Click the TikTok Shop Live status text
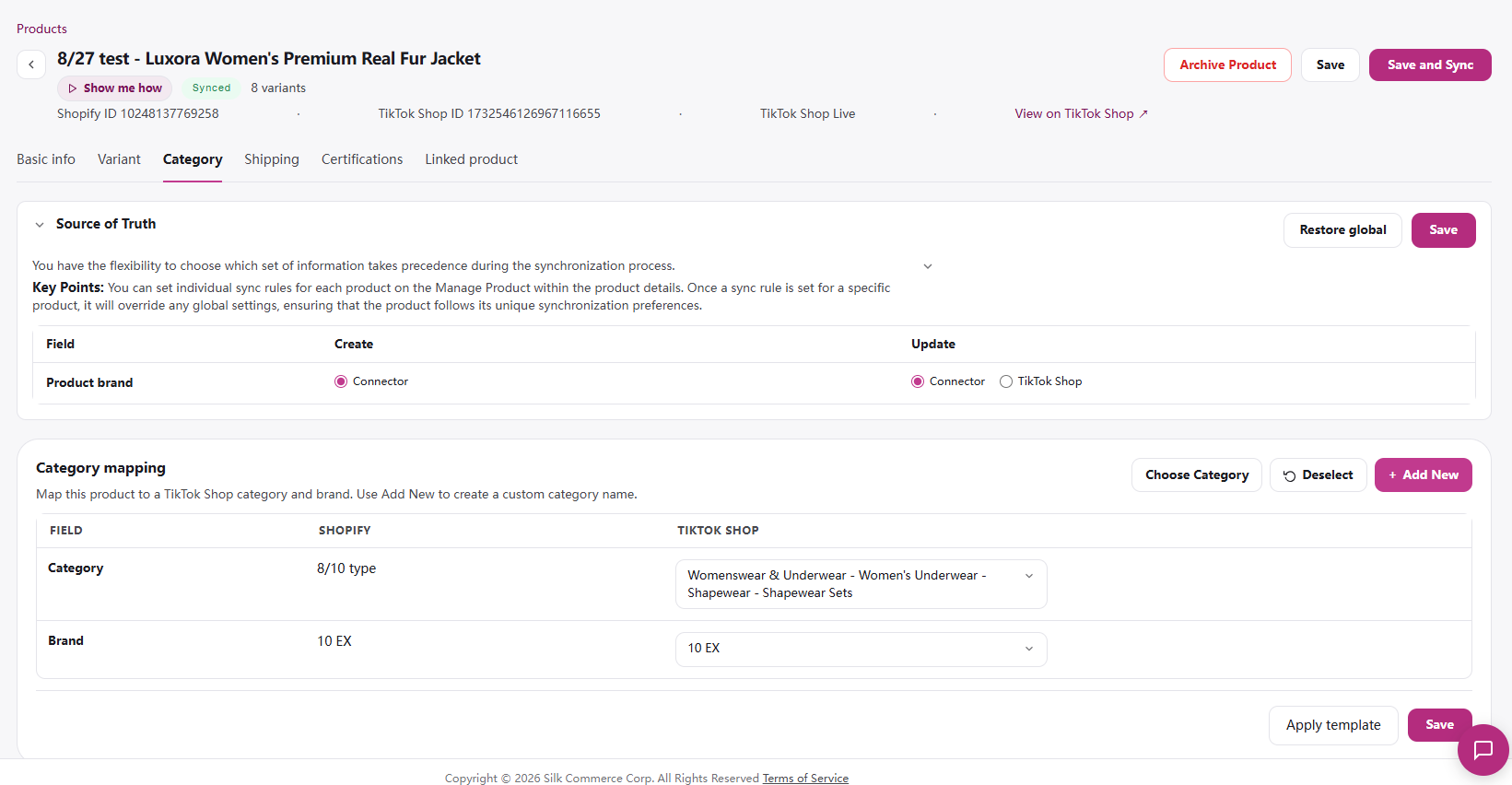This screenshot has width=1512, height=785. click(808, 114)
